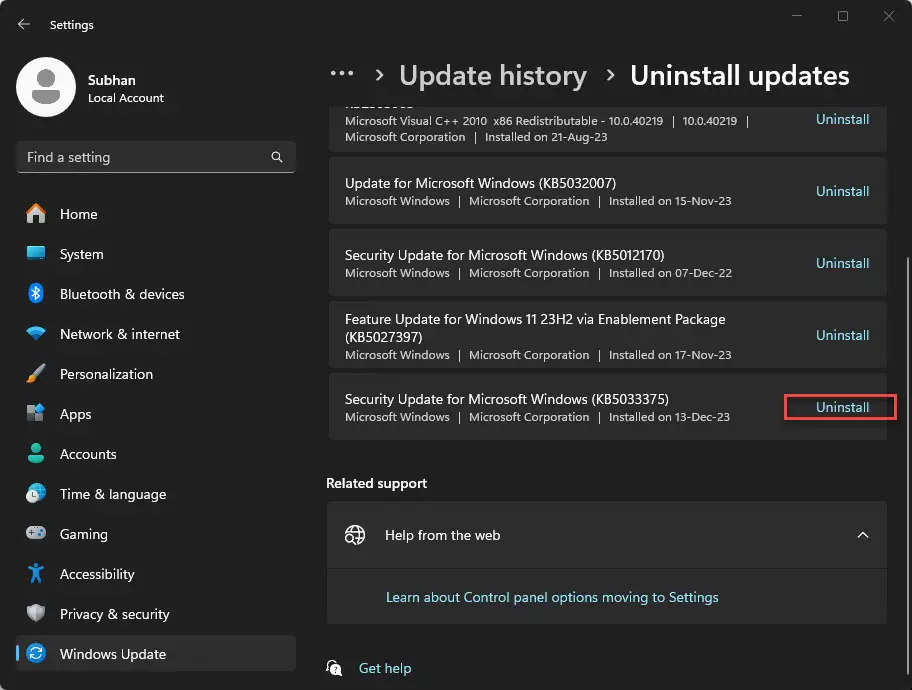Click the Find a setting search box
Screen dimensions: 912x690
point(140,158)
